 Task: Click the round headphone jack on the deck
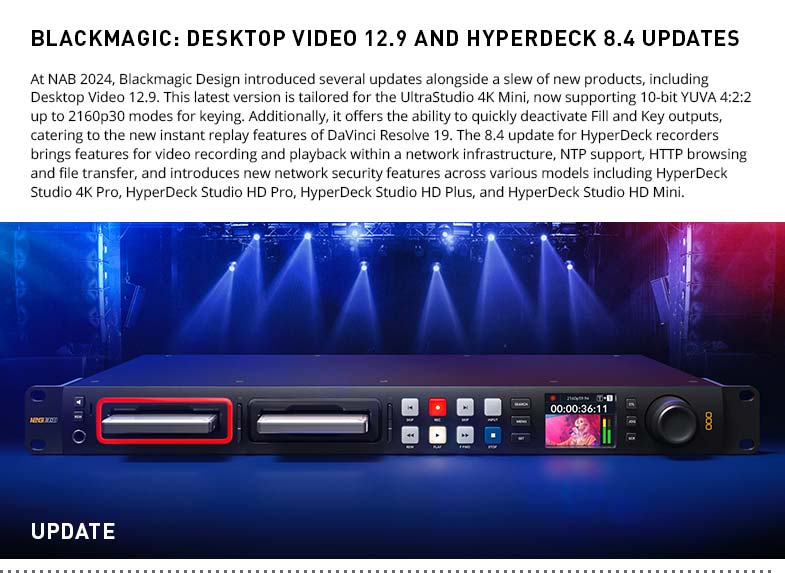(79, 436)
